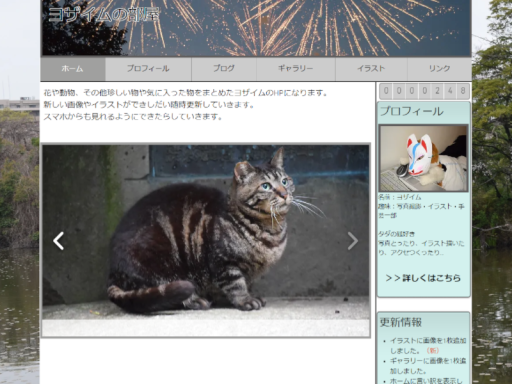Open the fox mask profile photo
The width and height of the screenshot is (512, 384).
point(423,158)
